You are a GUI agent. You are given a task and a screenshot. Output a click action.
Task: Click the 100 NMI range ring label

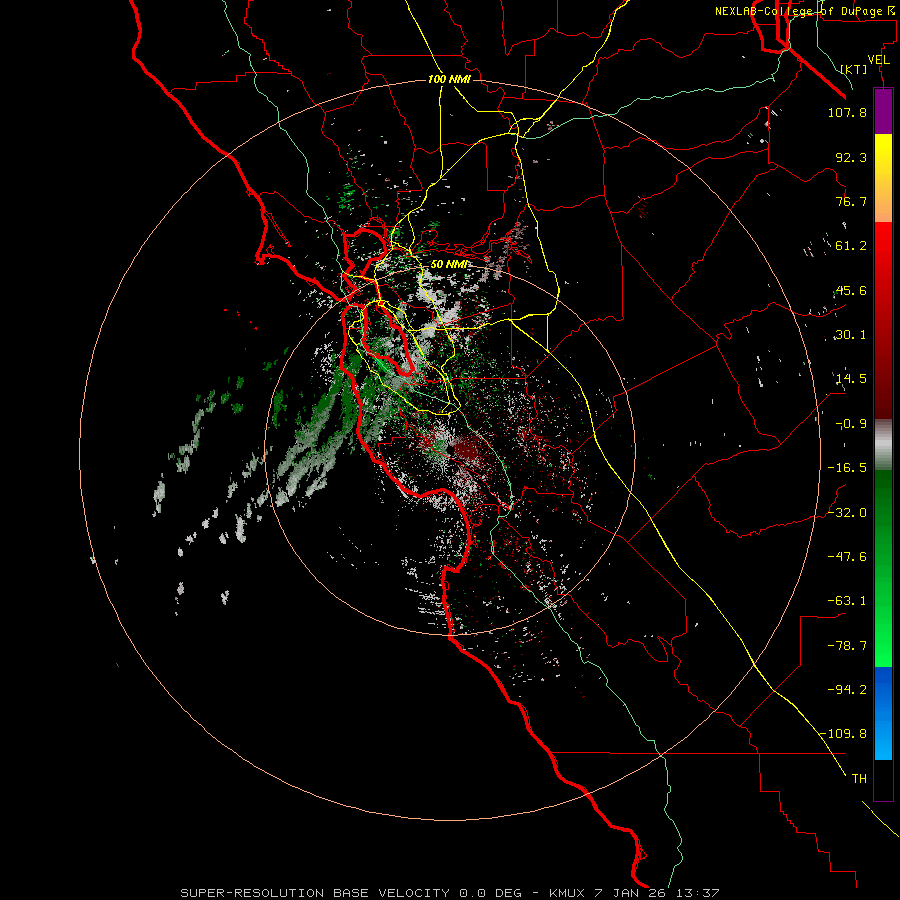[x=449, y=79]
